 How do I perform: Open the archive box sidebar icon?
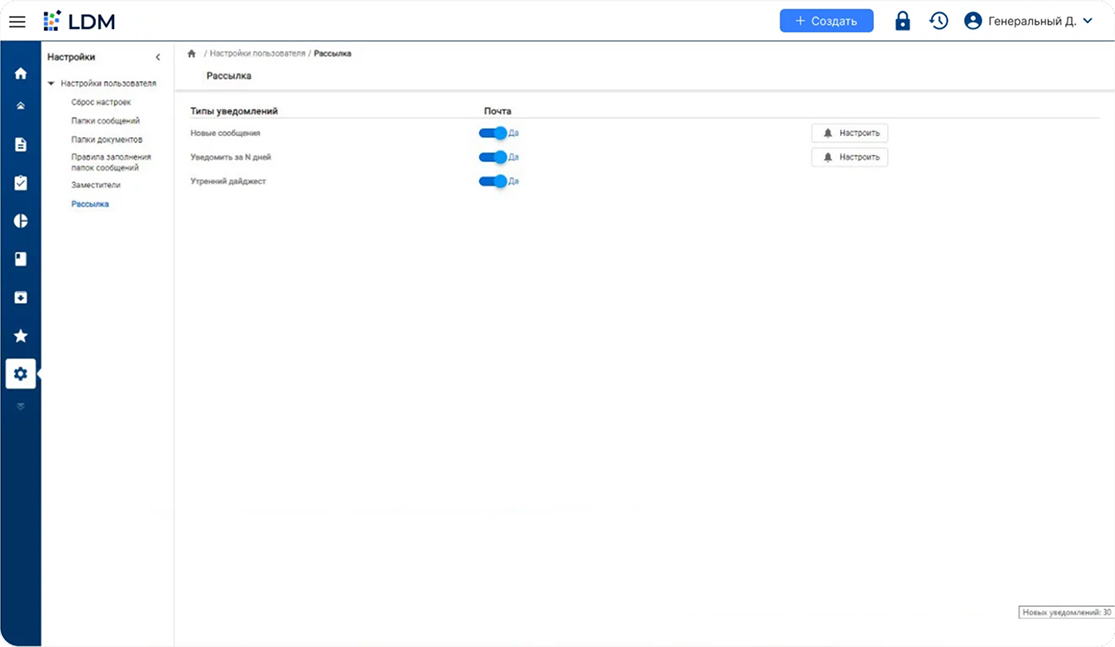point(20,298)
